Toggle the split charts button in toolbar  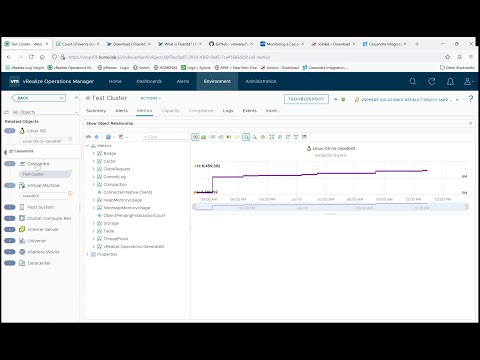195,137
